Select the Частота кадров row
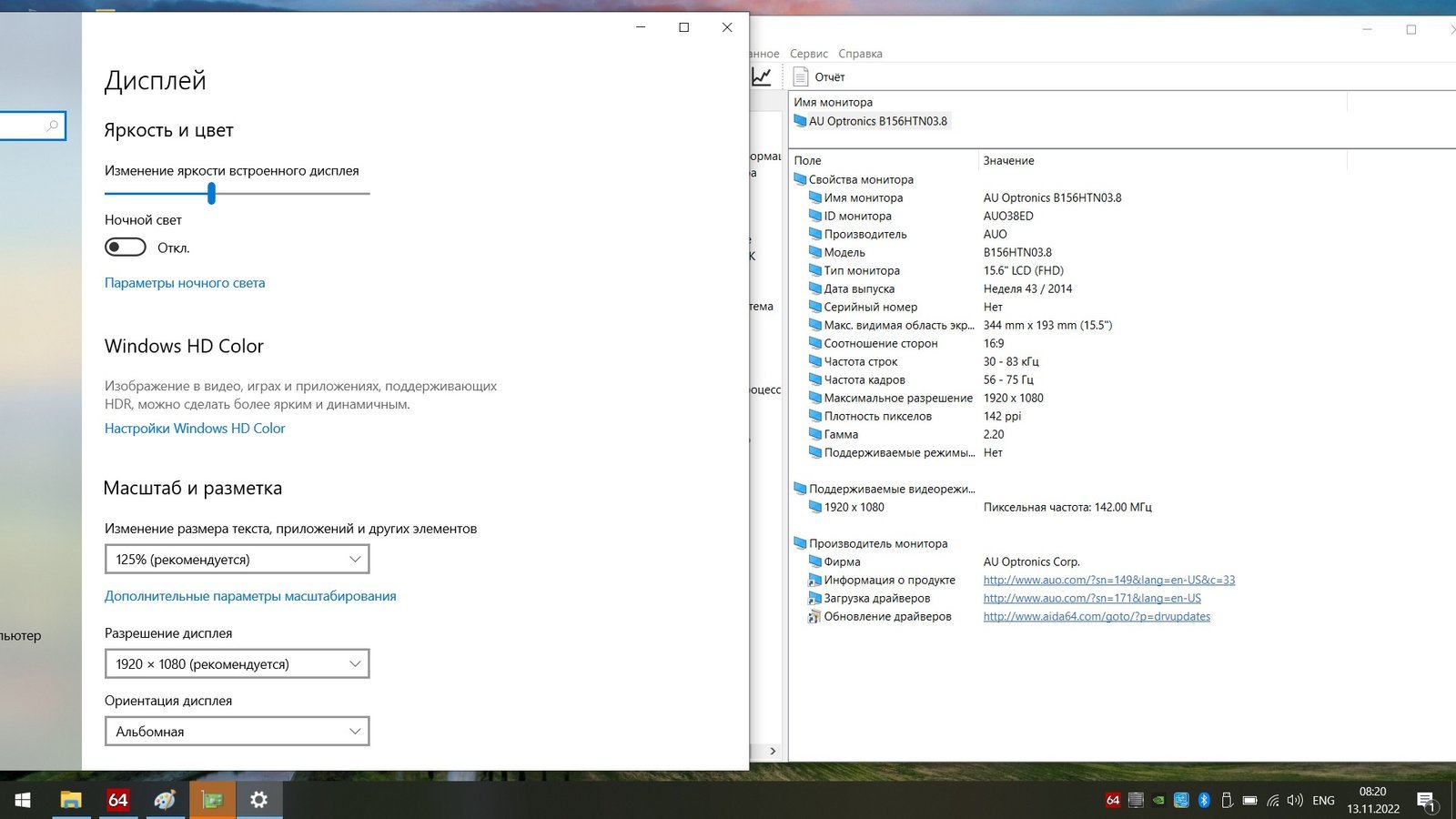 click(857, 379)
